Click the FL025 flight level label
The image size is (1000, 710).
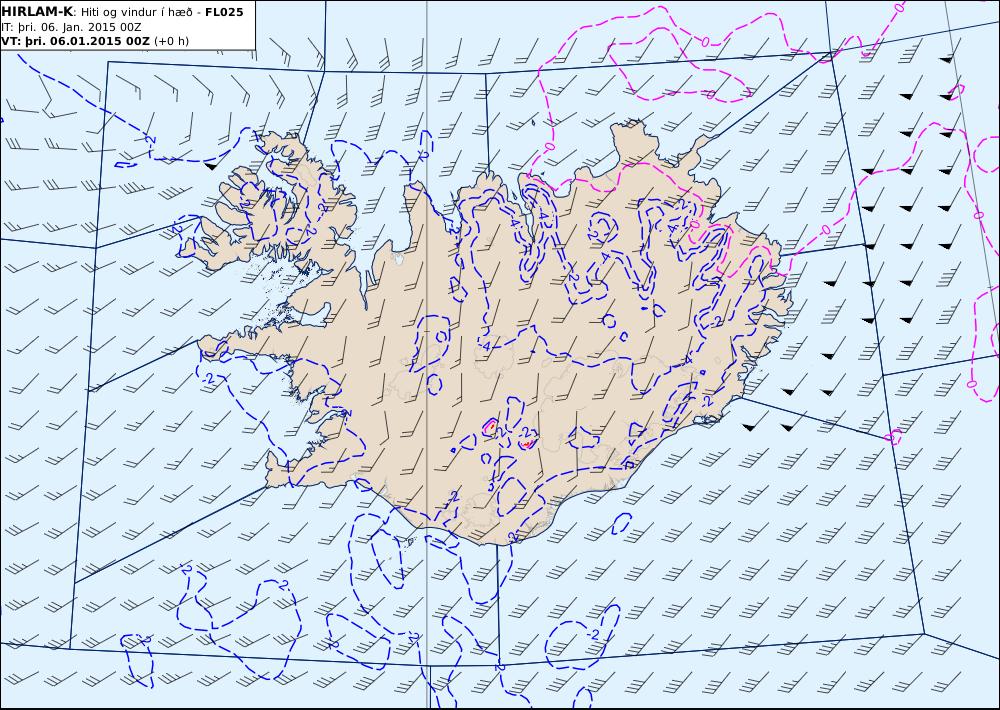click(x=224, y=12)
